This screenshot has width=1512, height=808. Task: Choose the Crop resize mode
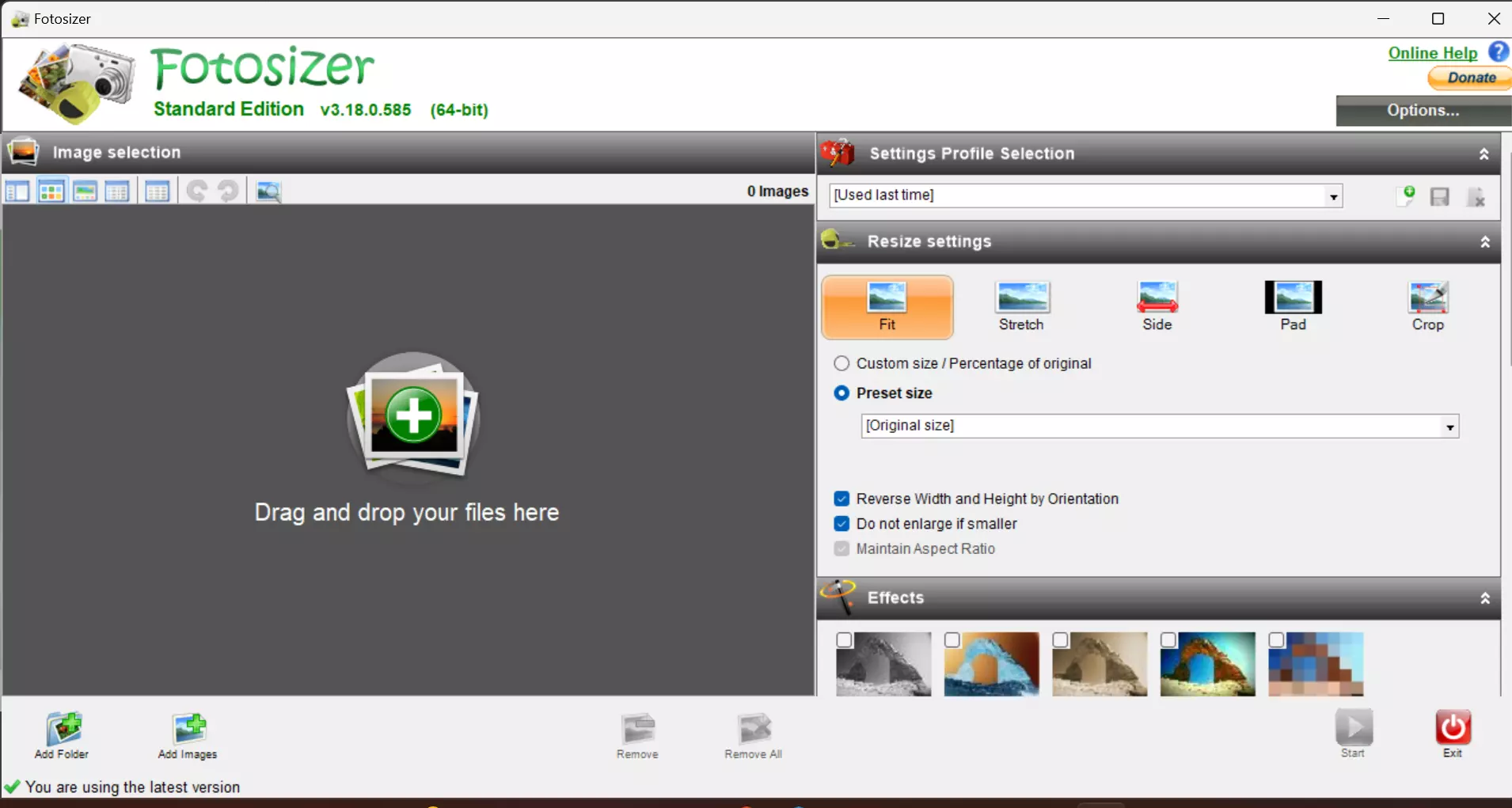tap(1428, 307)
